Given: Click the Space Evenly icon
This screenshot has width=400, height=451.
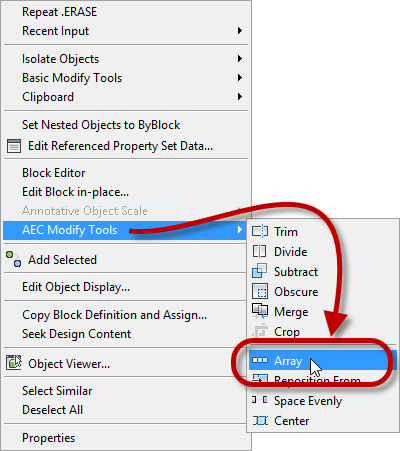Looking at the screenshot, I should pyautogui.click(x=260, y=400).
